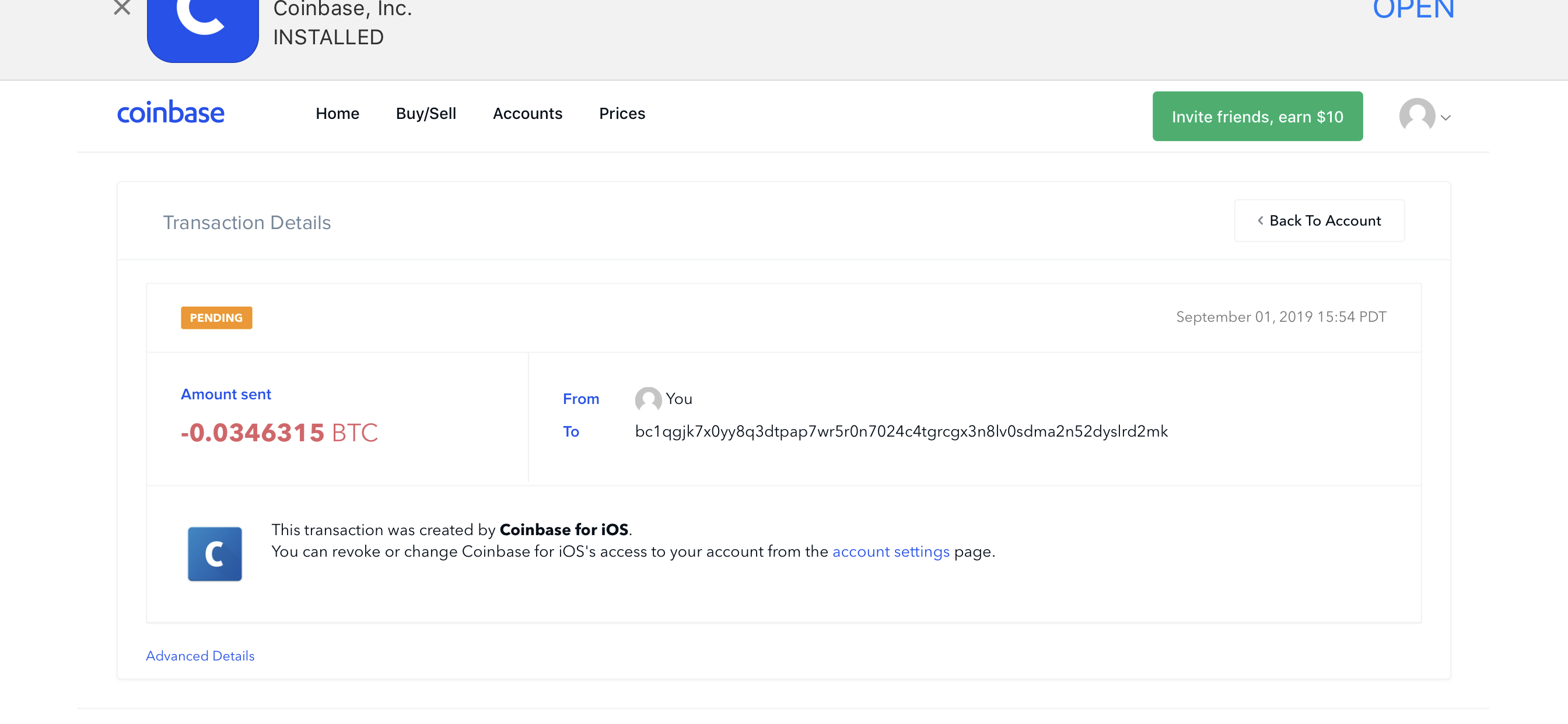This screenshot has width=1568, height=724.
Task: Open the account settings link
Action: coord(891,551)
